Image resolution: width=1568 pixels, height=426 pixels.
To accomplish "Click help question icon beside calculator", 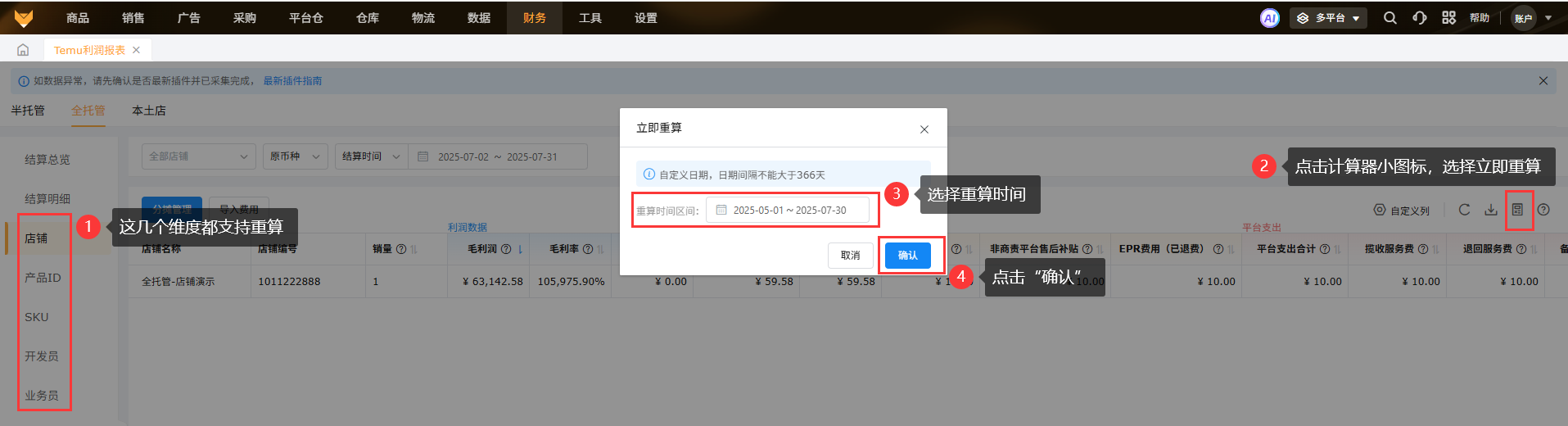I will [1543, 210].
